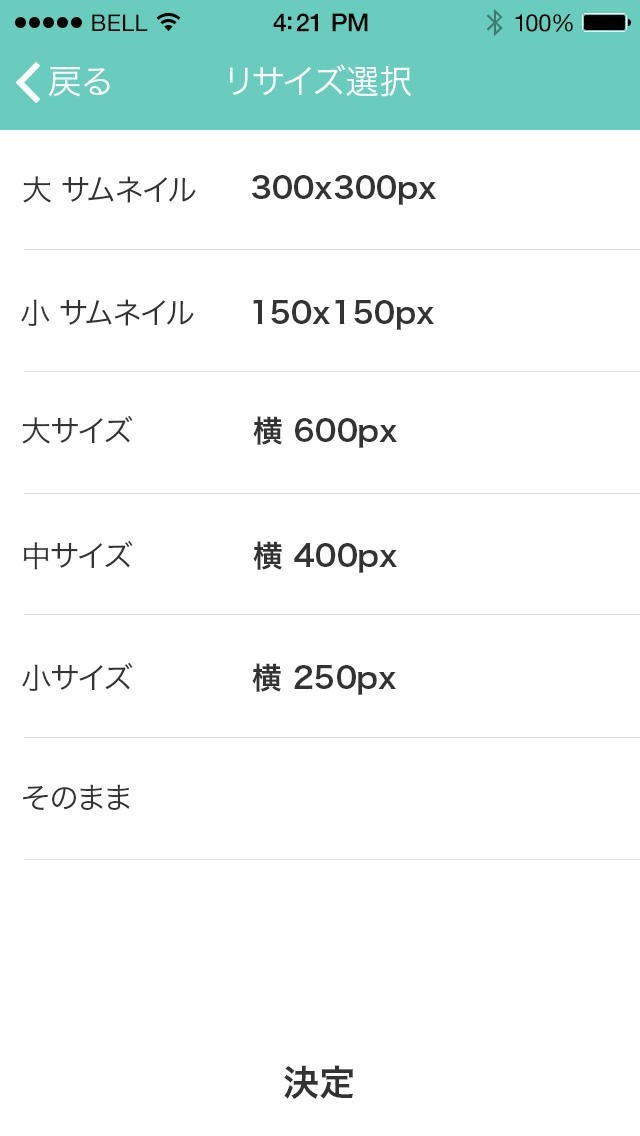Tap the 戻る back label
This screenshot has height=1136, width=640.
pyautogui.click(x=80, y=82)
